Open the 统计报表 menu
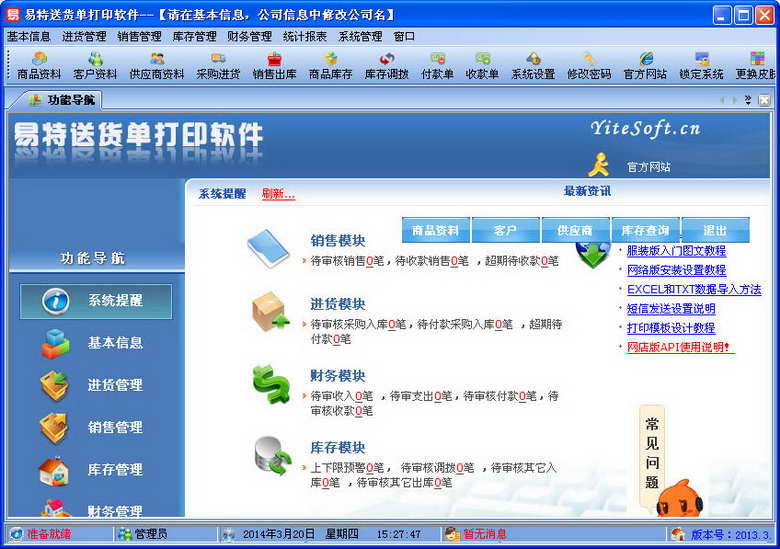Screen dimensions: 780x549 tap(305, 36)
